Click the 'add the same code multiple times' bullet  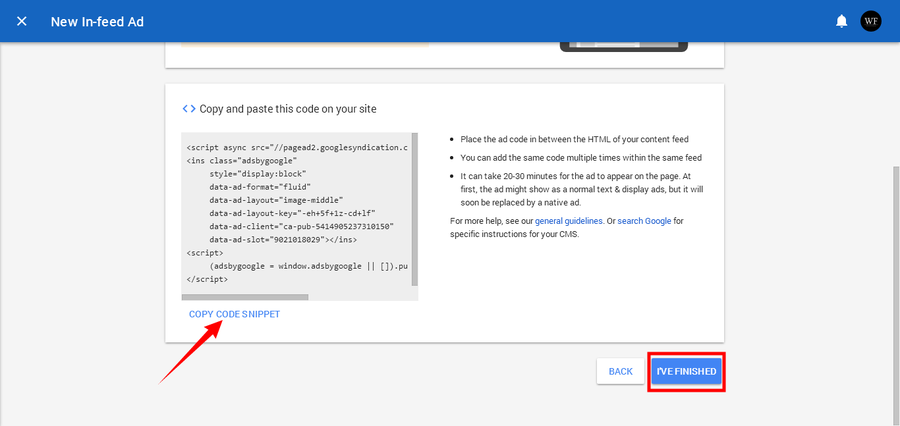581,157
